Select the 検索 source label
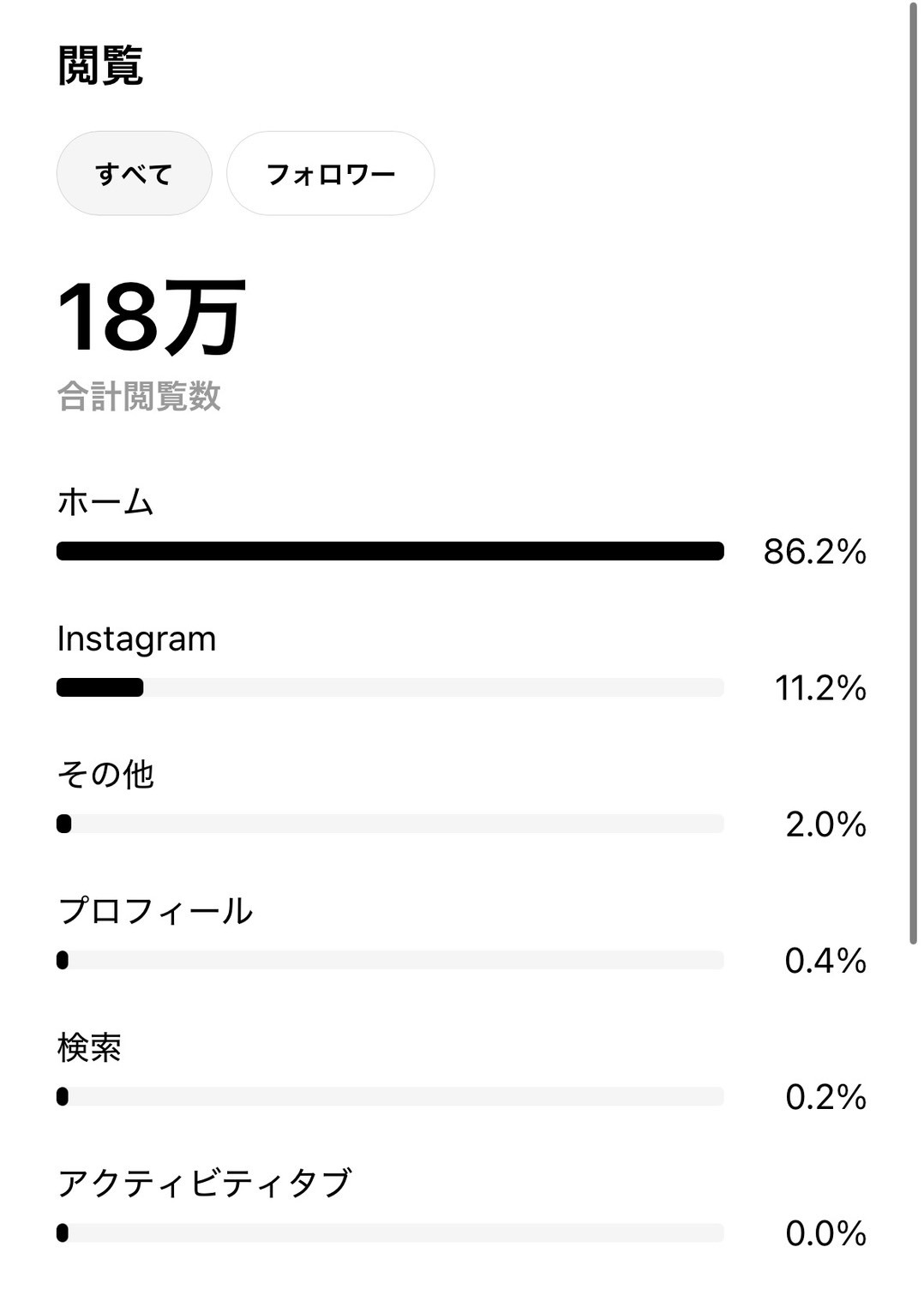Screen dimensions: 924x1301 (x=89, y=1047)
